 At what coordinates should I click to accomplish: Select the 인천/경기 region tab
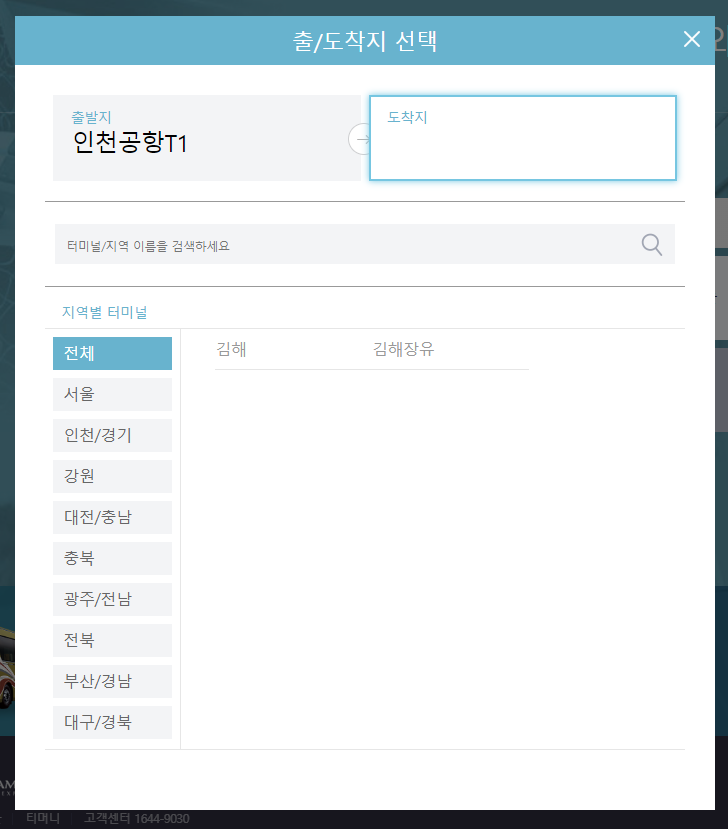pos(113,435)
